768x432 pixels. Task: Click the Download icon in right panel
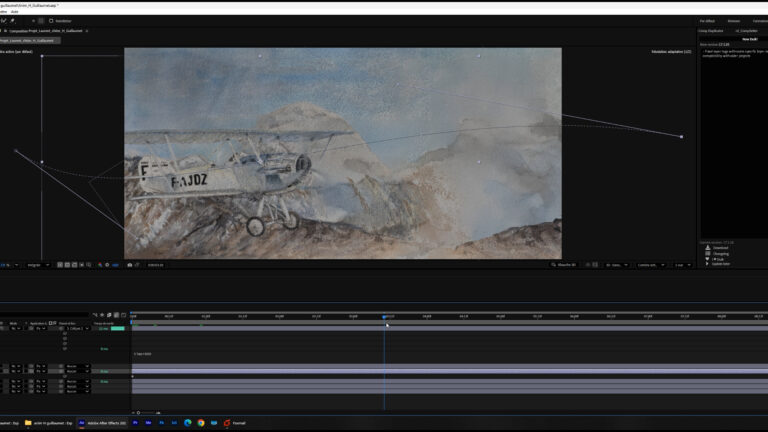(x=708, y=248)
